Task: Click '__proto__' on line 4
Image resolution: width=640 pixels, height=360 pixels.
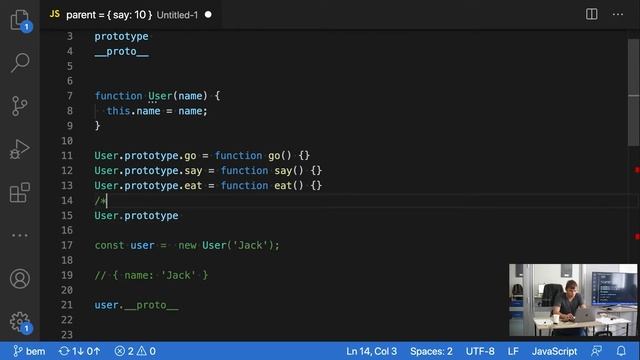Action: (x=121, y=51)
